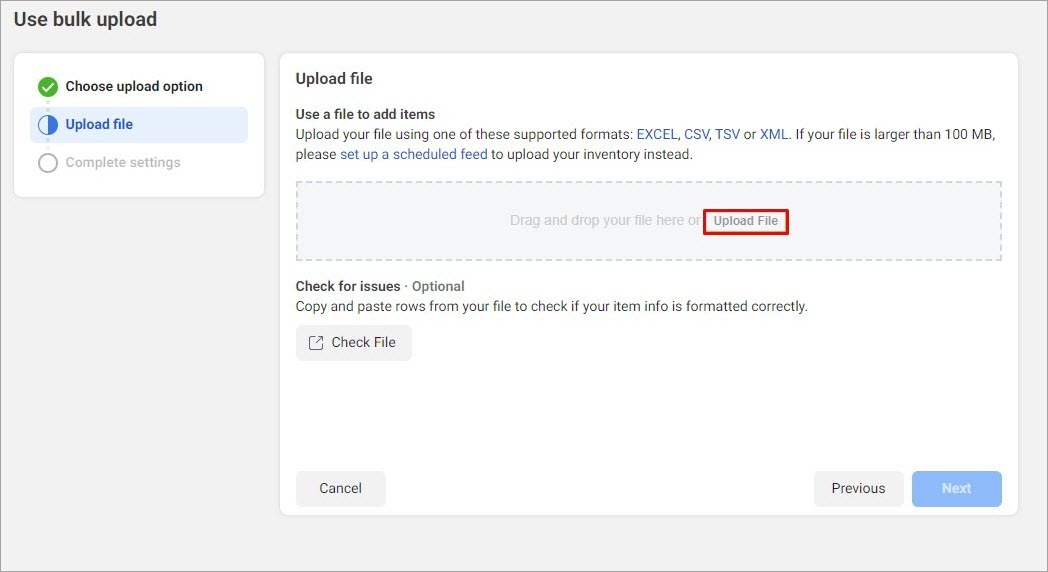Open the CSV format link
The height and width of the screenshot is (572, 1048).
[x=696, y=134]
